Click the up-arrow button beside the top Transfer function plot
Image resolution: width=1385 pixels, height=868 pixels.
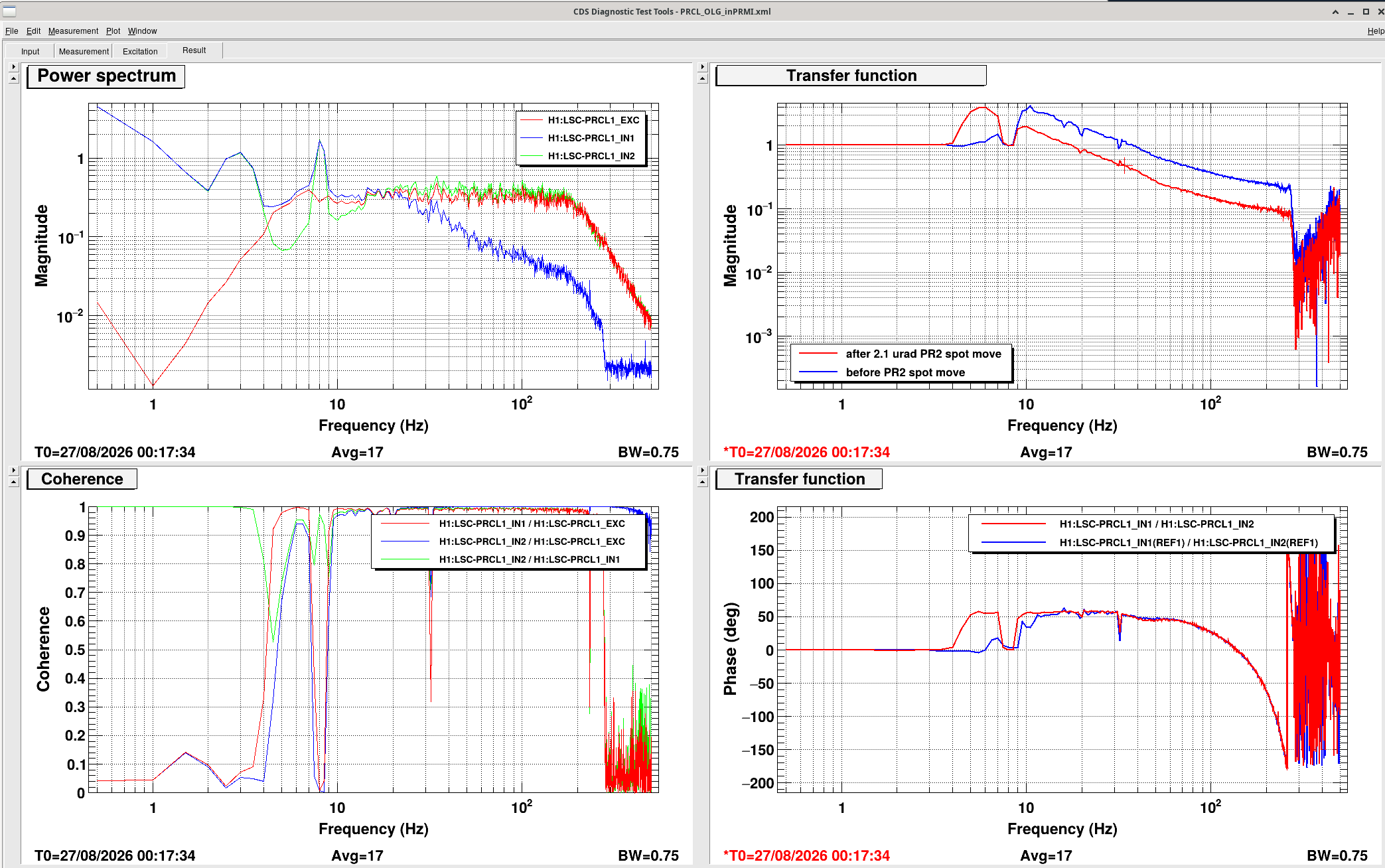click(x=703, y=79)
